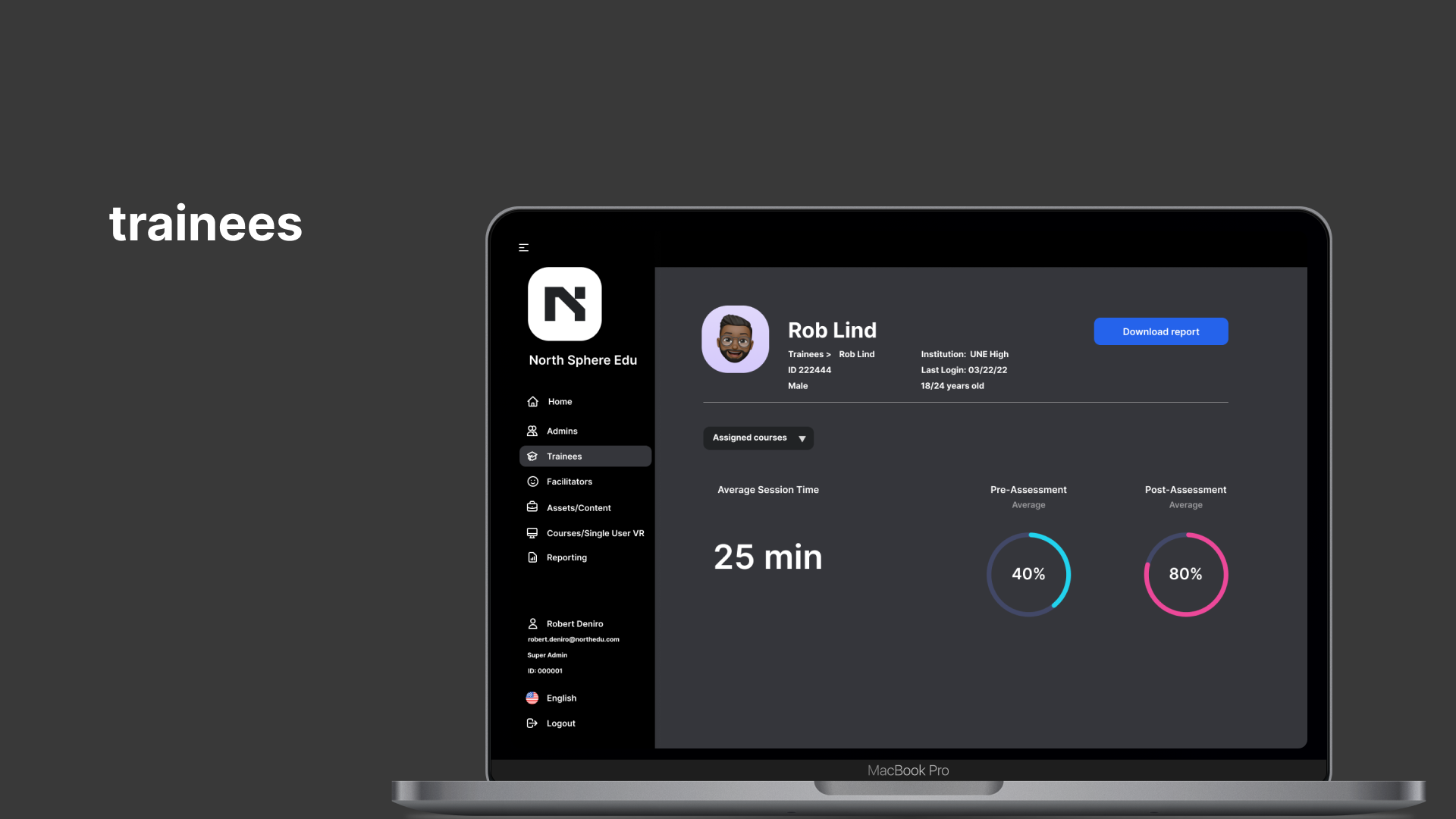Click the Facilitators smiley icon
Viewport: 1456px width, 819px height.
point(532,482)
